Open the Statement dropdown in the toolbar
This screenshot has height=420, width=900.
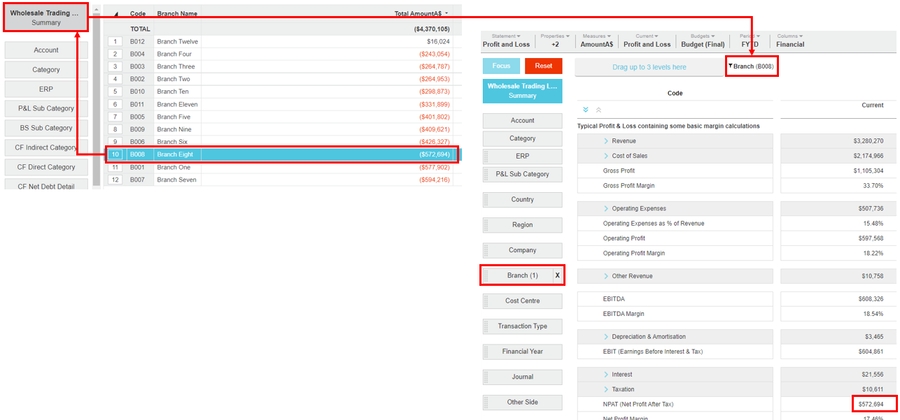point(506,40)
